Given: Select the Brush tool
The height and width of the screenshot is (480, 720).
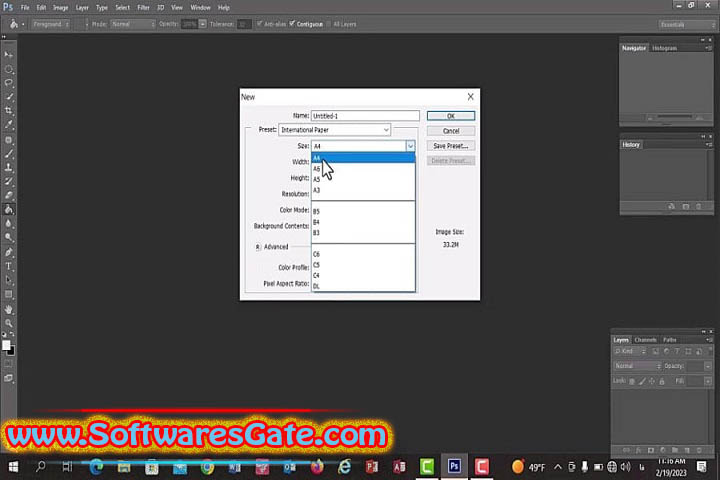Looking at the screenshot, I should point(8,154).
